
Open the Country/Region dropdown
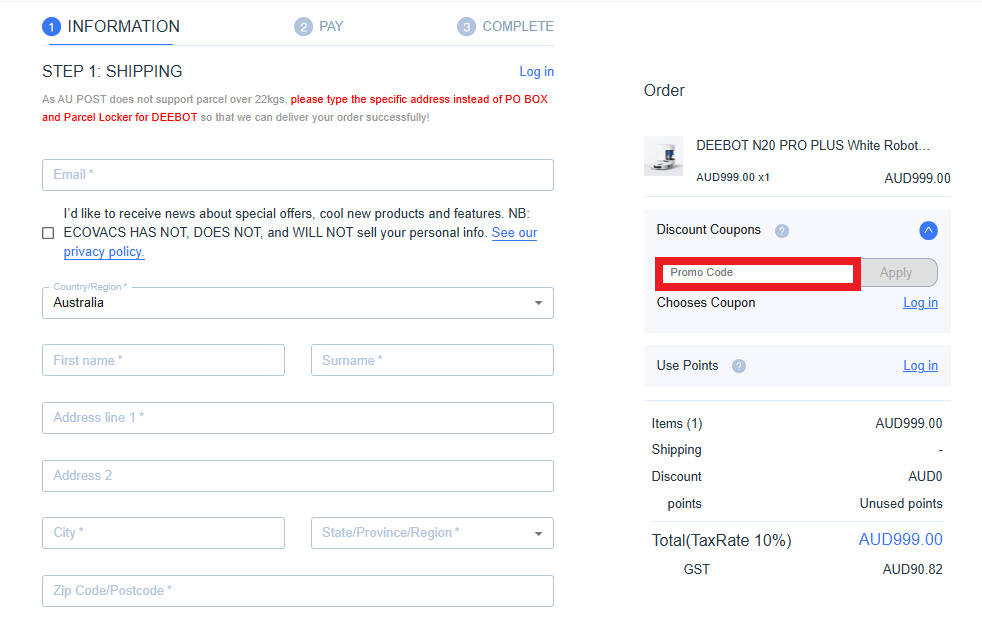click(x=297, y=303)
